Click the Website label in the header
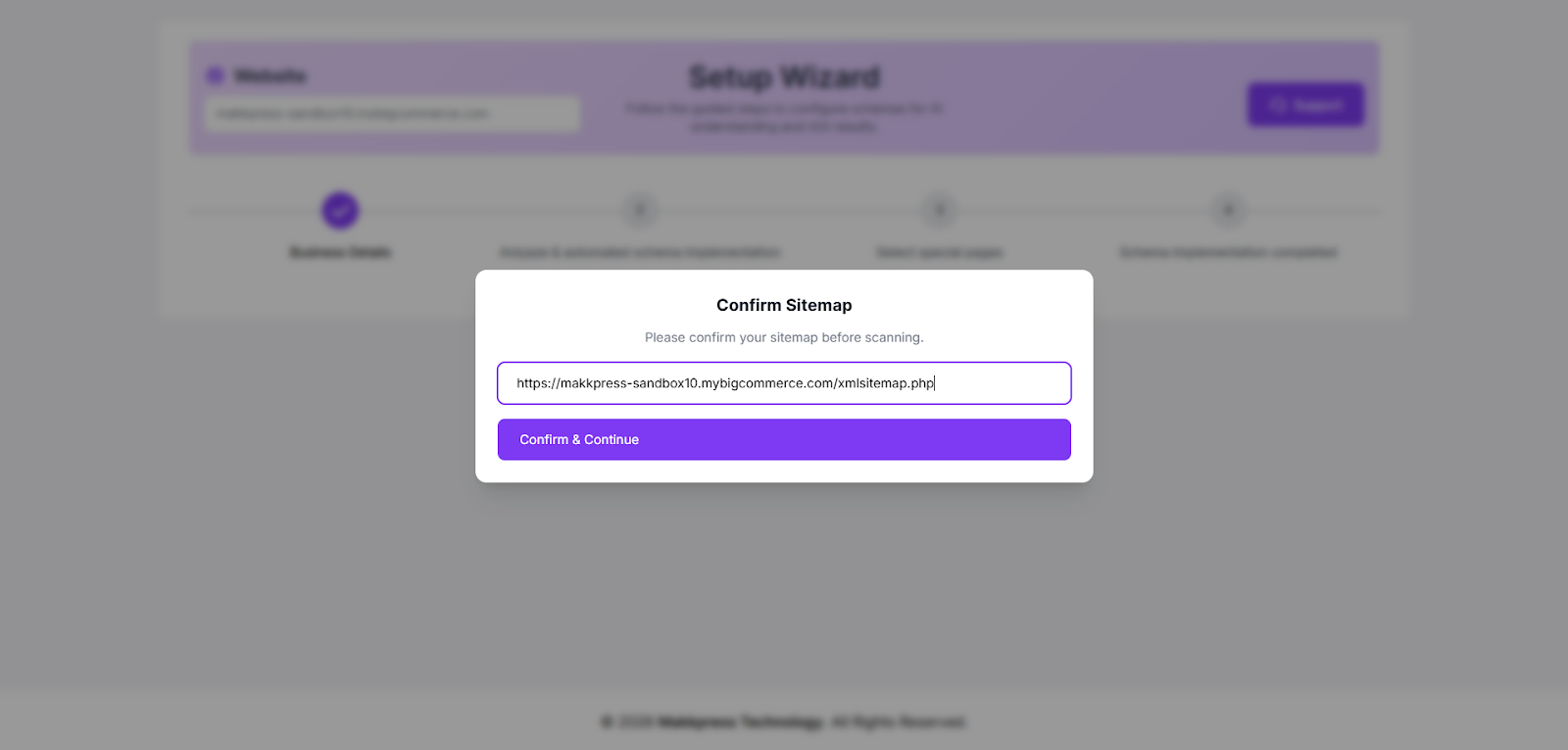1568x750 pixels. 270,75
